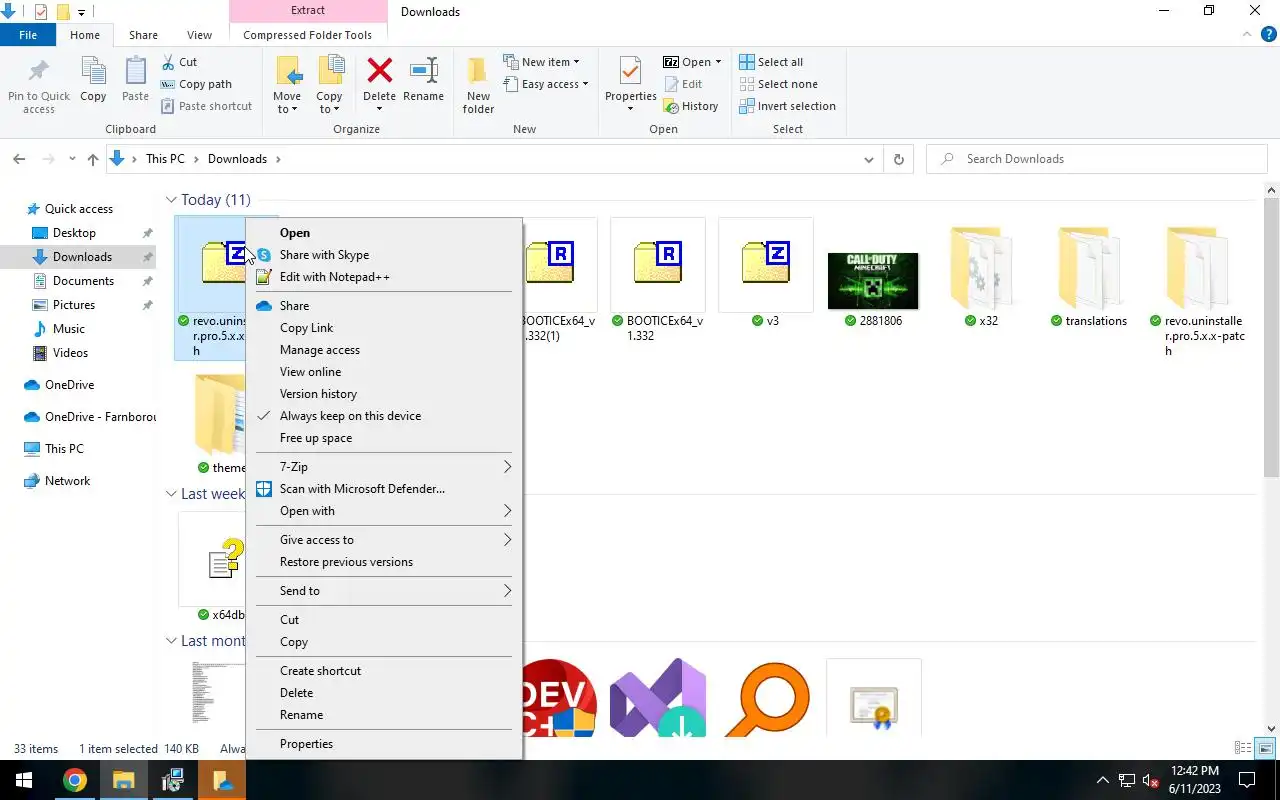The height and width of the screenshot is (800, 1280).
Task: Open the New item dropdown
Action: point(541,62)
